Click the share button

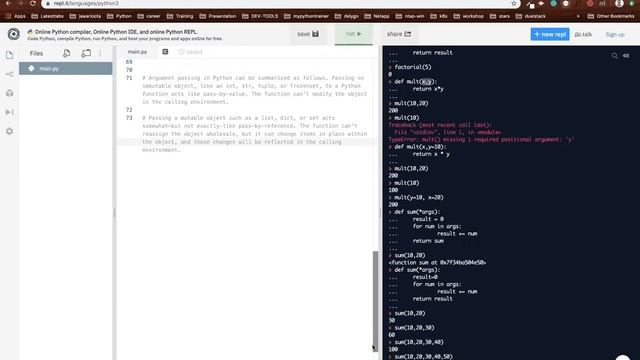tap(399, 34)
